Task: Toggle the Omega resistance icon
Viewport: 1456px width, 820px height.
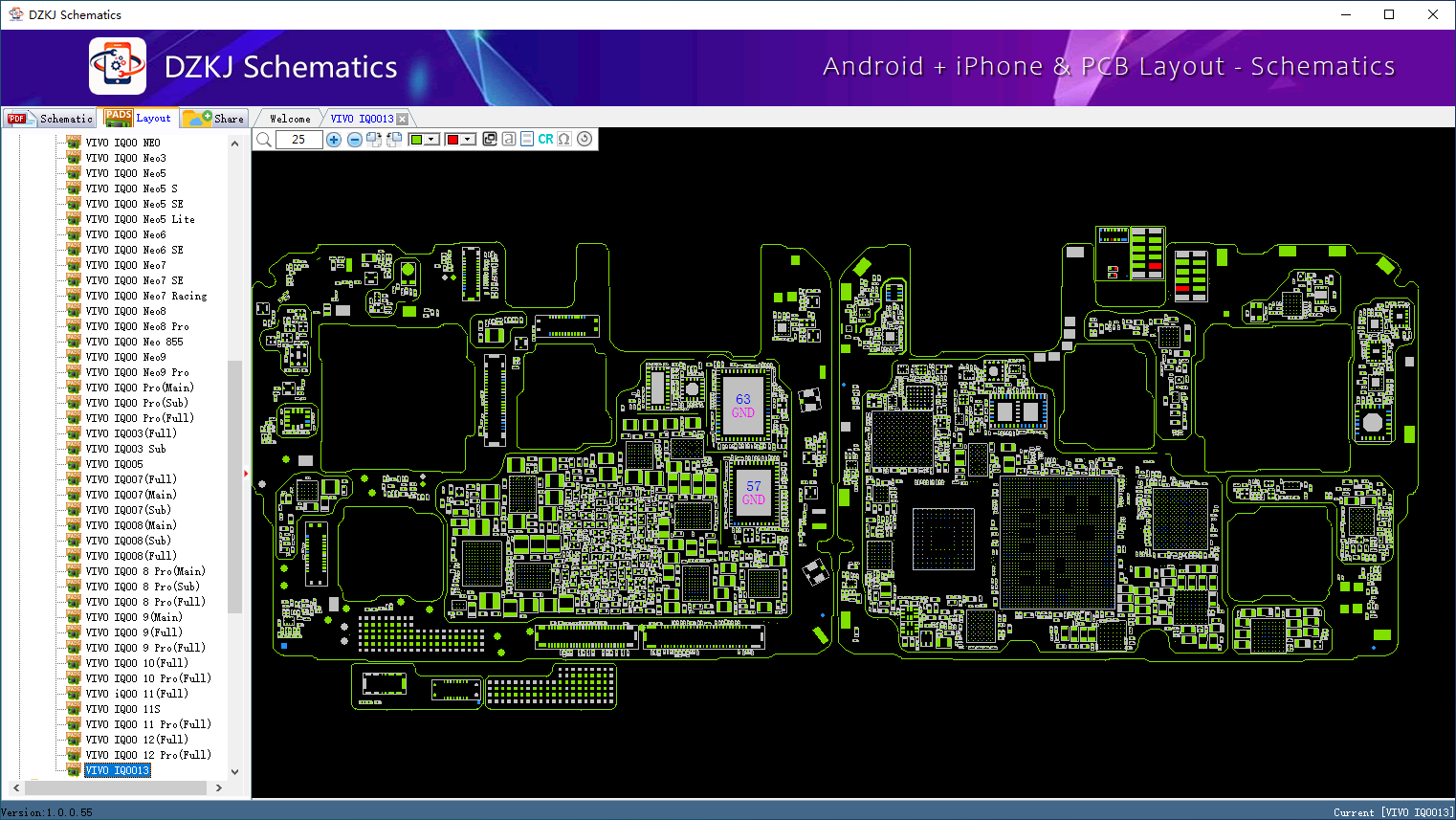Action: click(x=564, y=139)
